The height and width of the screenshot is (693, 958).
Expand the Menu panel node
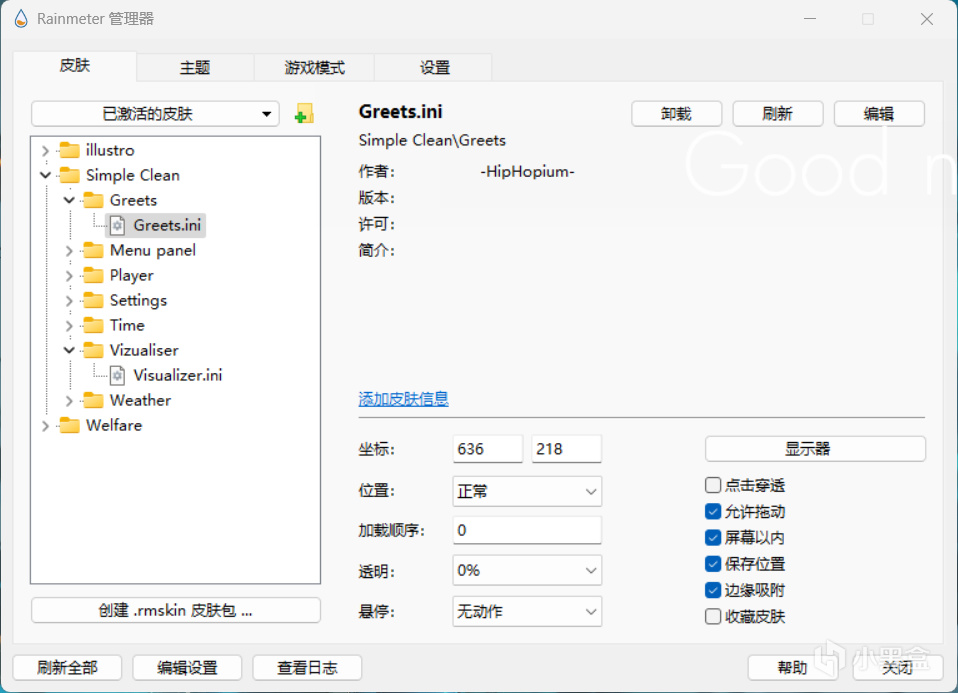(69, 251)
